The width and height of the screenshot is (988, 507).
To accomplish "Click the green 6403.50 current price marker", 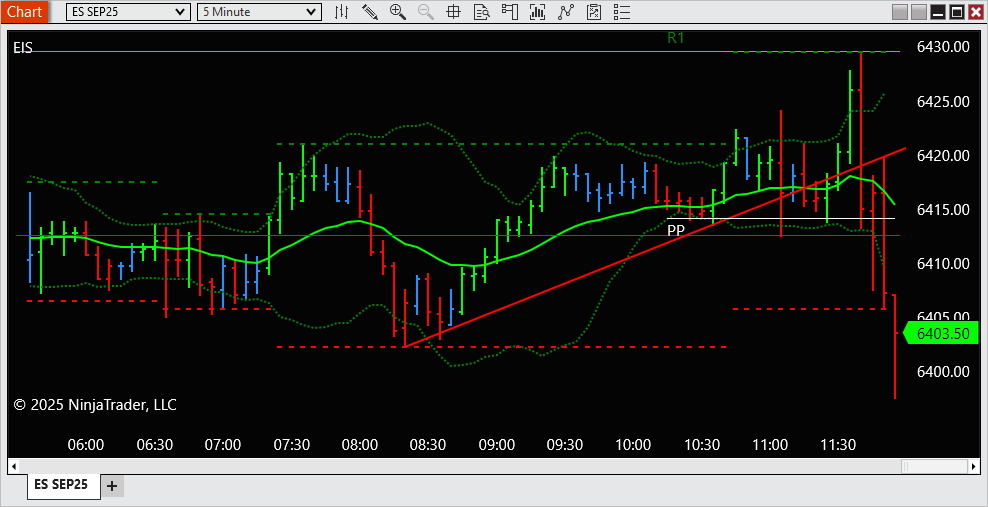I will click(941, 333).
